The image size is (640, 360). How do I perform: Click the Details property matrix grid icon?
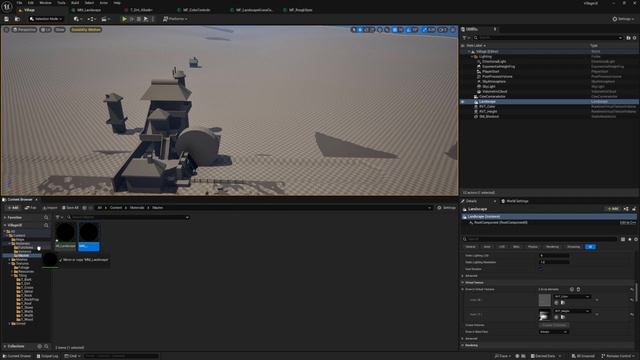point(623,239)
